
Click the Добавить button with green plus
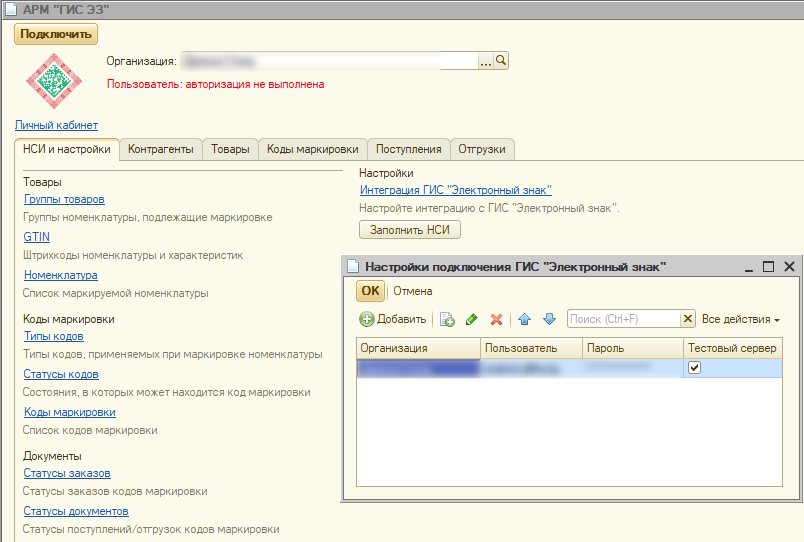[x=394, y=319]
